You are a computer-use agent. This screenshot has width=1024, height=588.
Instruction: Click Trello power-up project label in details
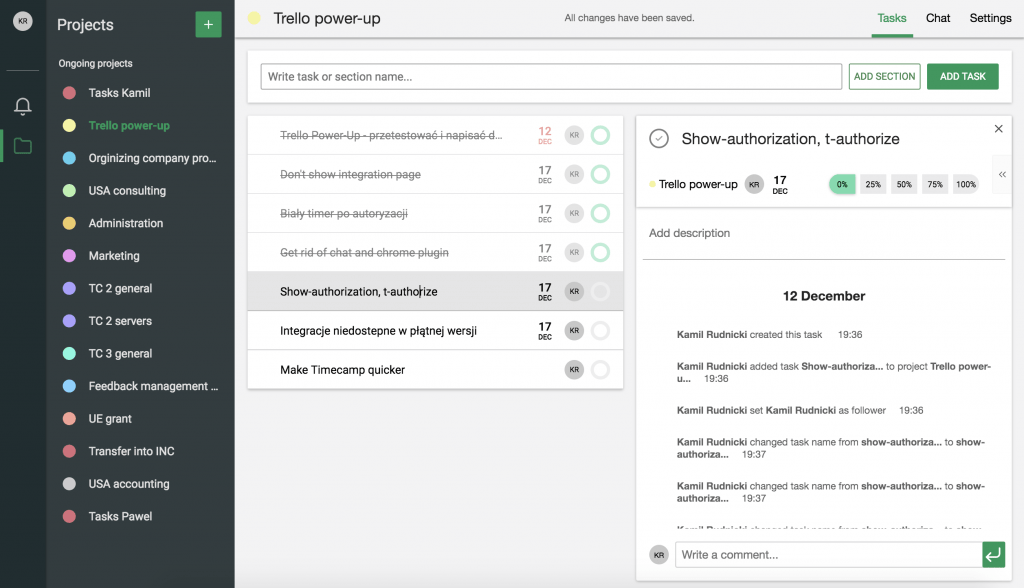point(697,184)
